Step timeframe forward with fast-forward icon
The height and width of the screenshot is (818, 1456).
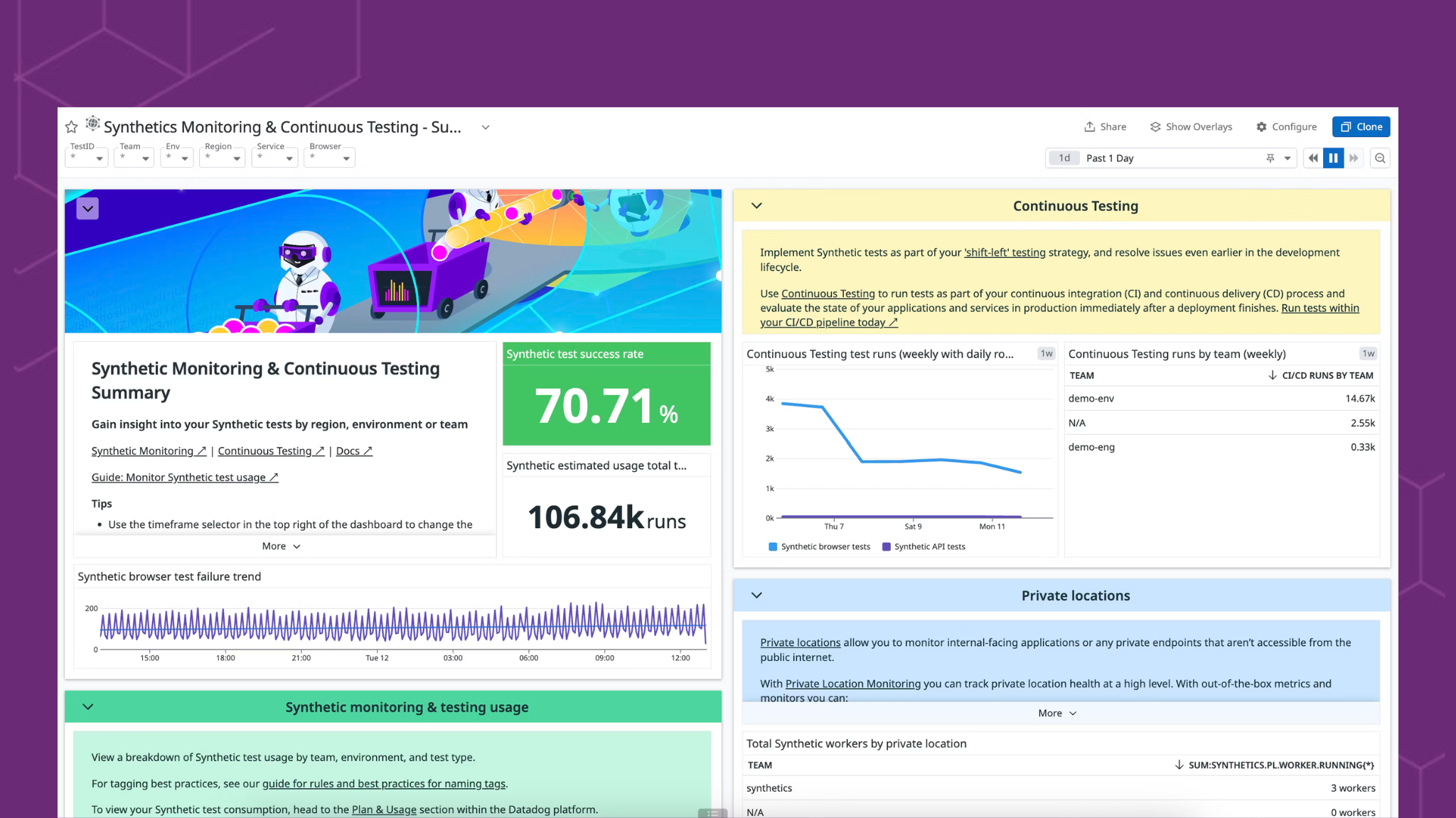click(x=1354, y=158)
